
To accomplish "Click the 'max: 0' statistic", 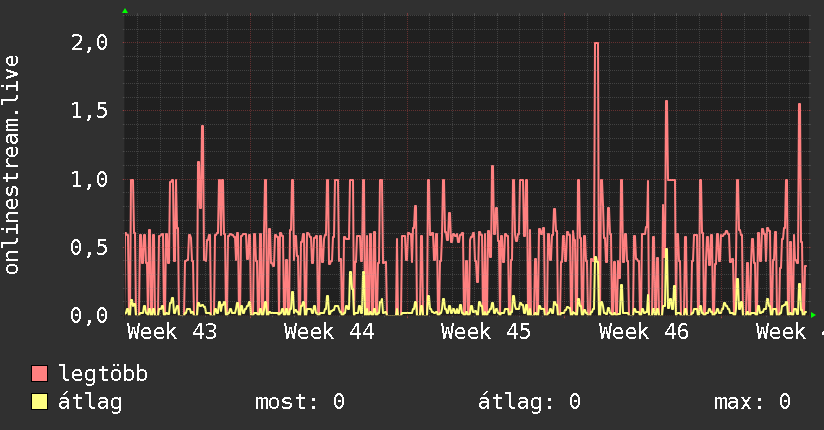I will (x=752, y=402).
